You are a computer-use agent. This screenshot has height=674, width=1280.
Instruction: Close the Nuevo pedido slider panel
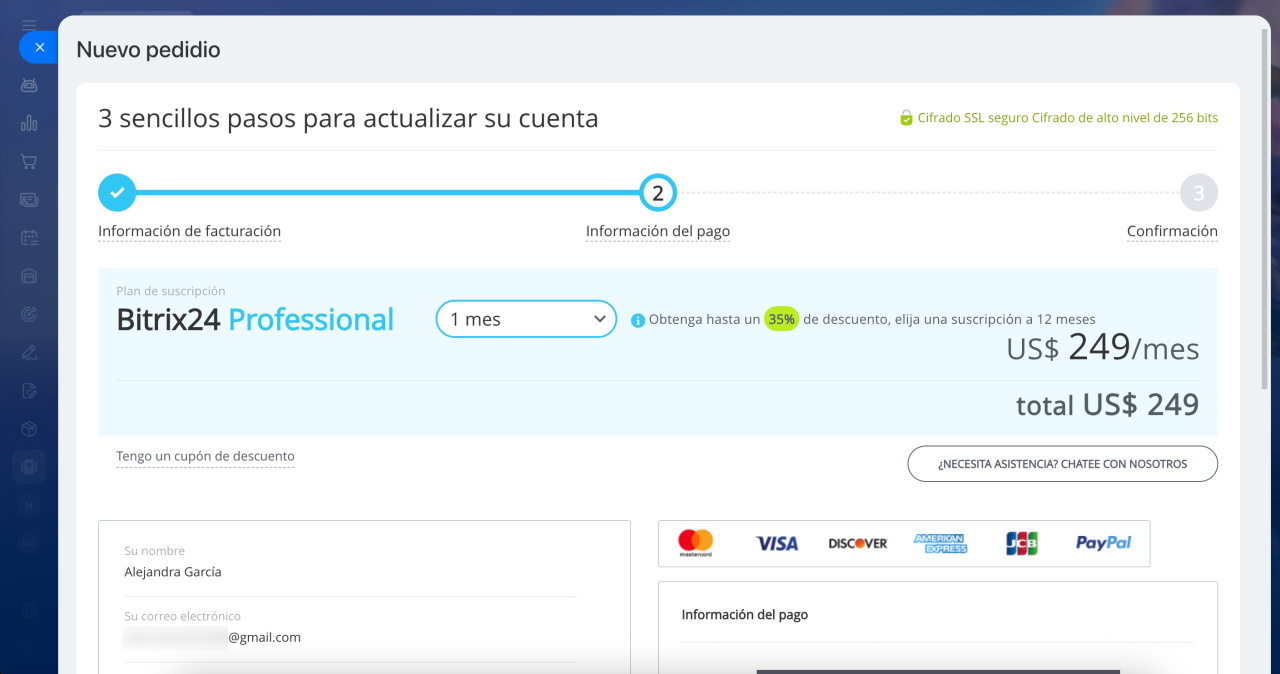[x=39, y=47]
